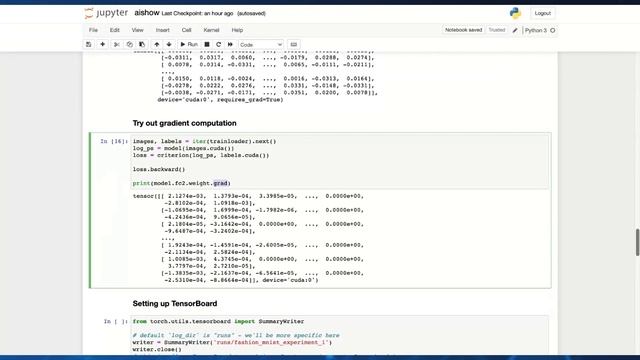This screenshot has height=360, width=640.
Task: Open the Cell menu
Action: point(187,30)
